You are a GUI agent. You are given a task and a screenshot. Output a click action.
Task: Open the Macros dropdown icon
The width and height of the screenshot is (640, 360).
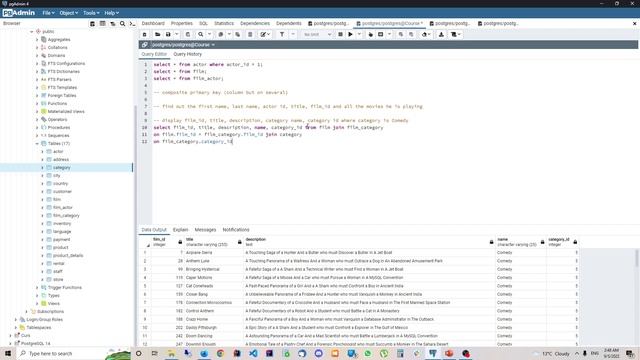pyautogui.click(x=456, y=35)
